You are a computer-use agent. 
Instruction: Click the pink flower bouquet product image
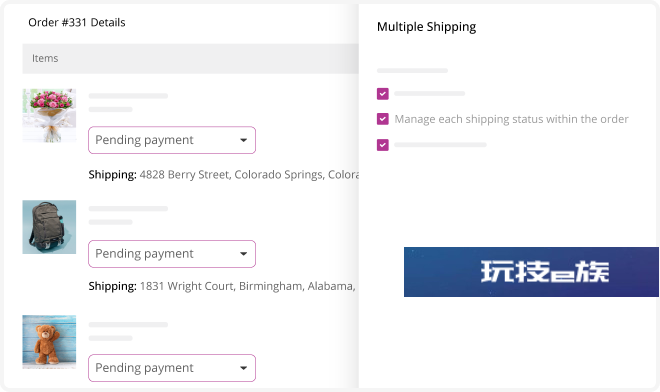pos(49,115)
